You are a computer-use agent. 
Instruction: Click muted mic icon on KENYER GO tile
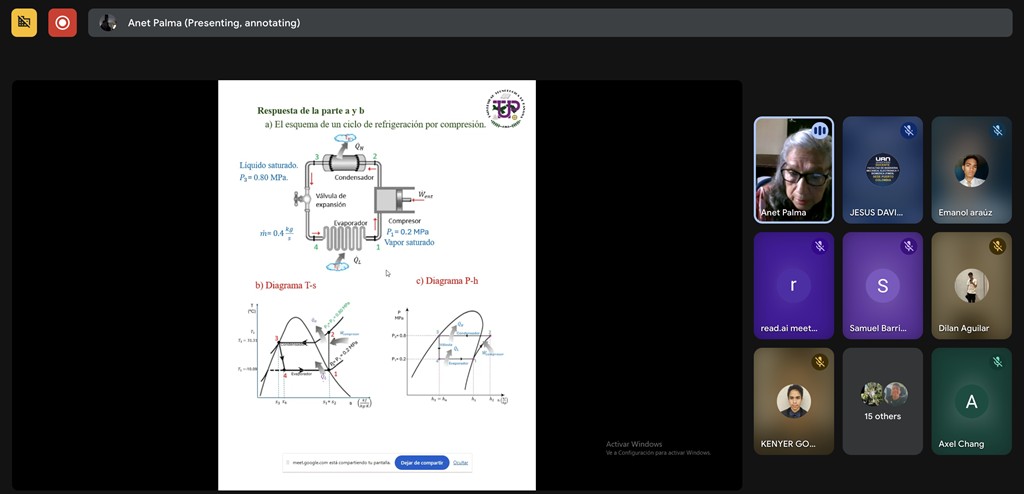coord(819,362)
